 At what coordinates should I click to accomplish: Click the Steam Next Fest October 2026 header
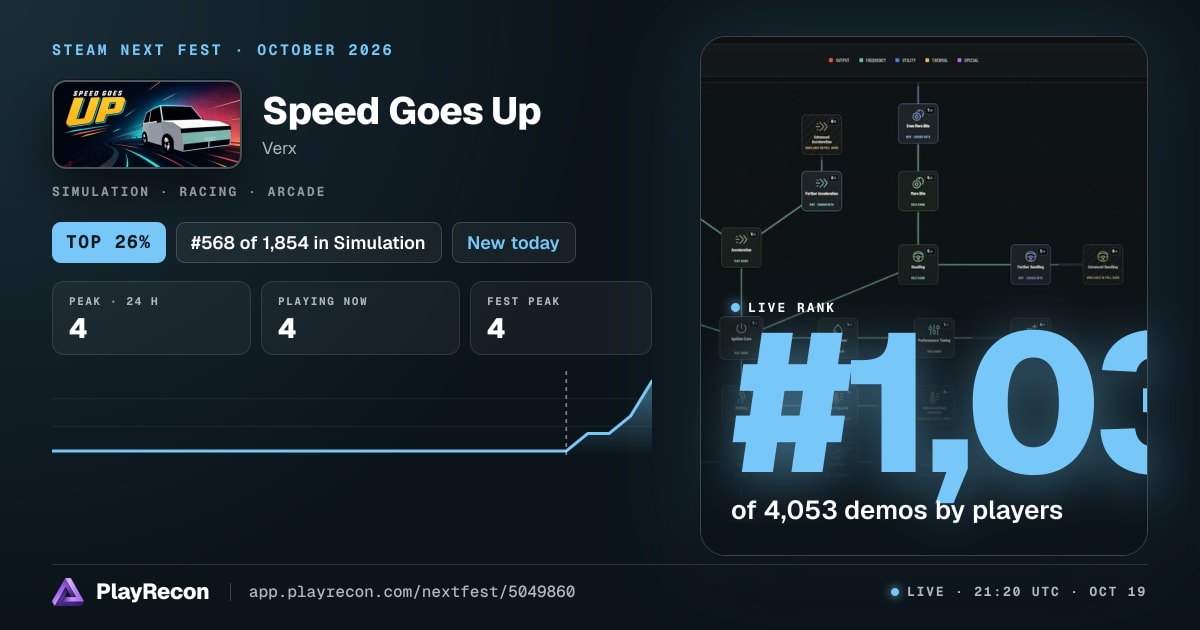[223, 50]
